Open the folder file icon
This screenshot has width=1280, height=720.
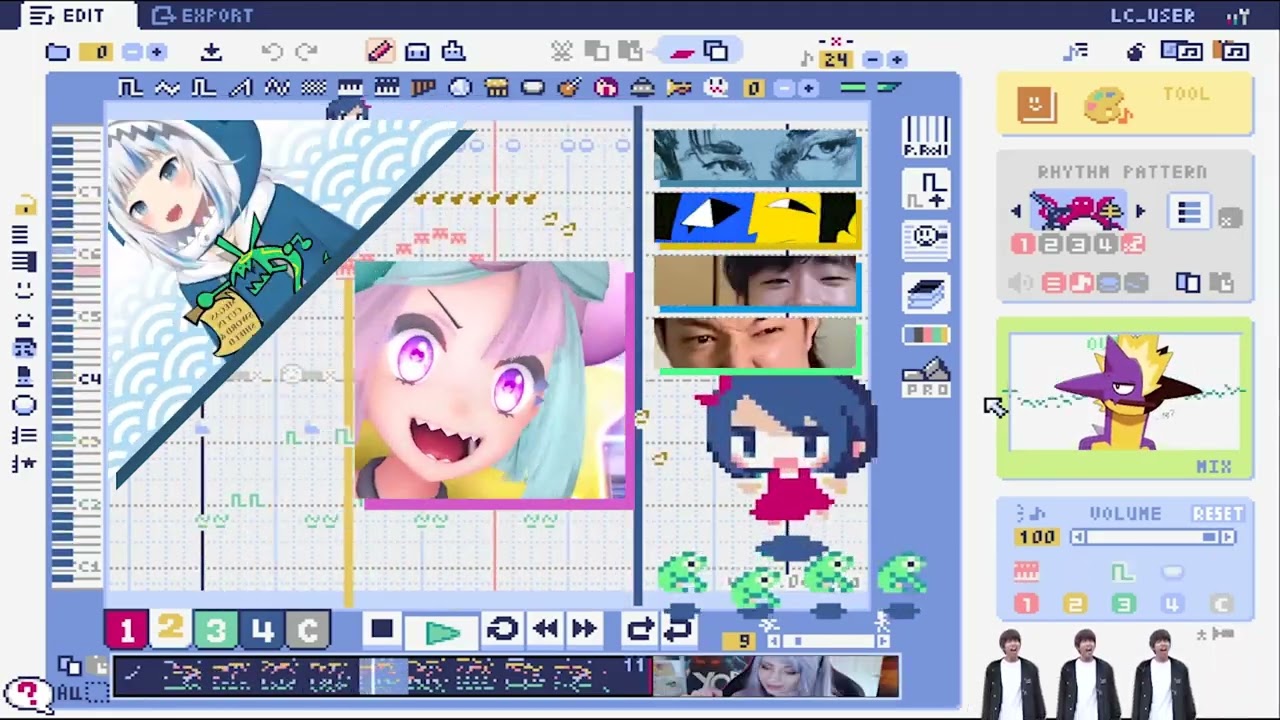tap(58, 52)
